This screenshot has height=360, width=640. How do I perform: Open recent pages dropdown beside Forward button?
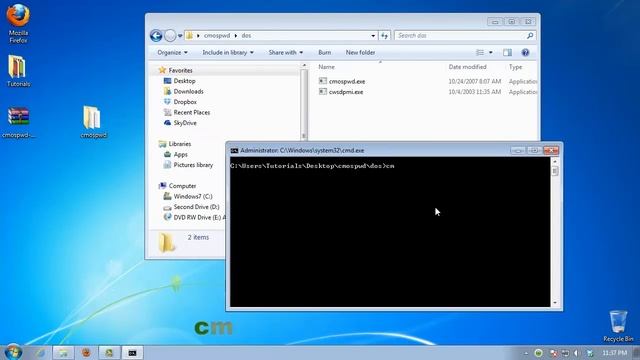[x=180, y=36]
